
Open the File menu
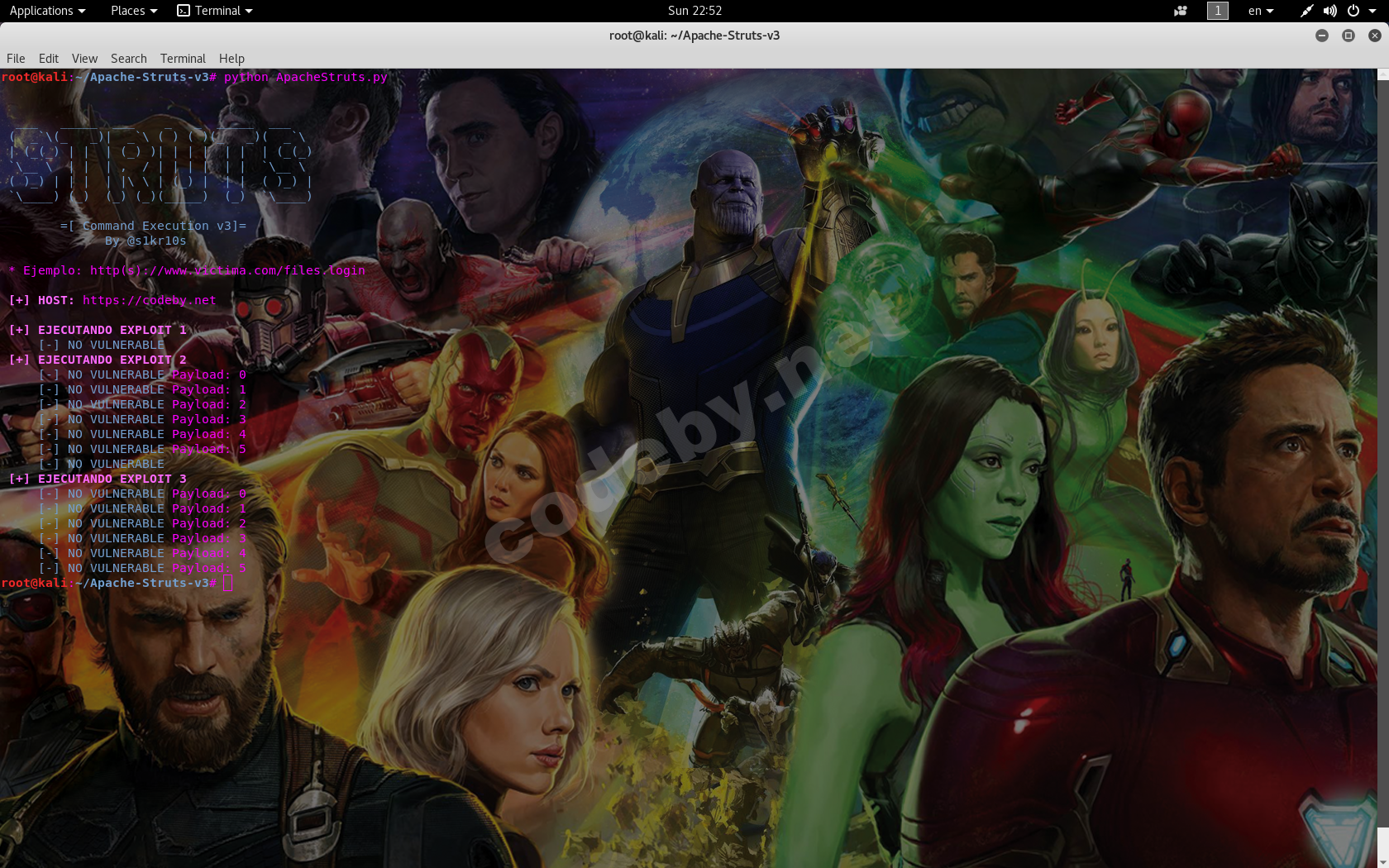(x=16, y=59)
